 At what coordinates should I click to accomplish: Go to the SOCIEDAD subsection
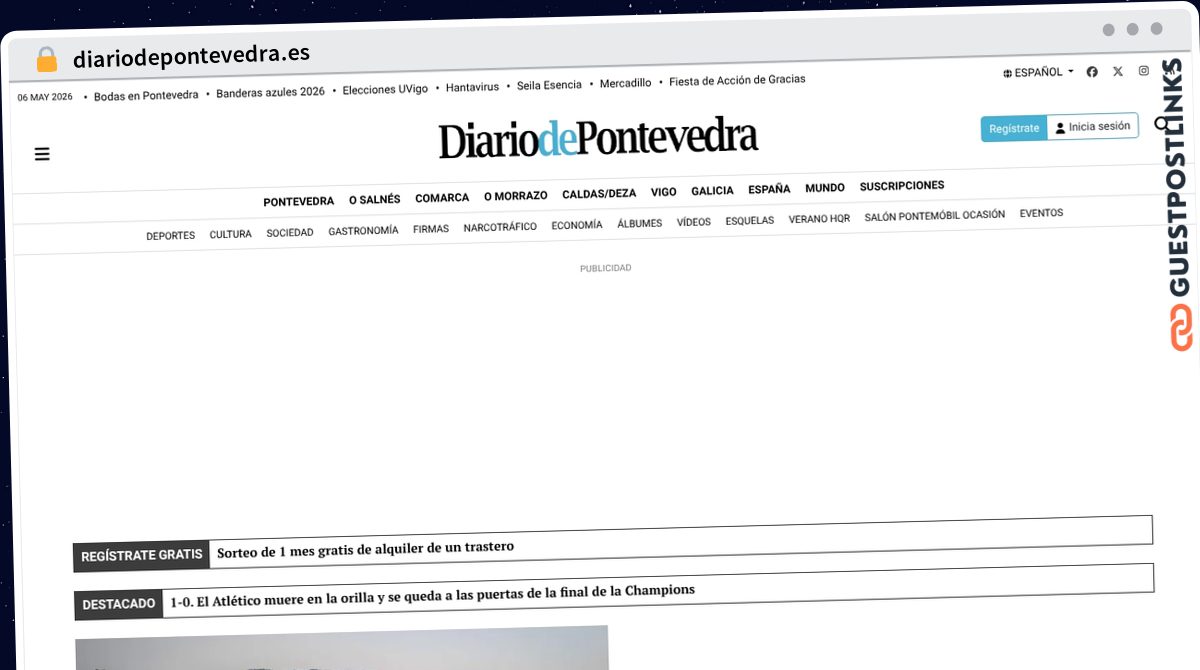coord(290,233)
